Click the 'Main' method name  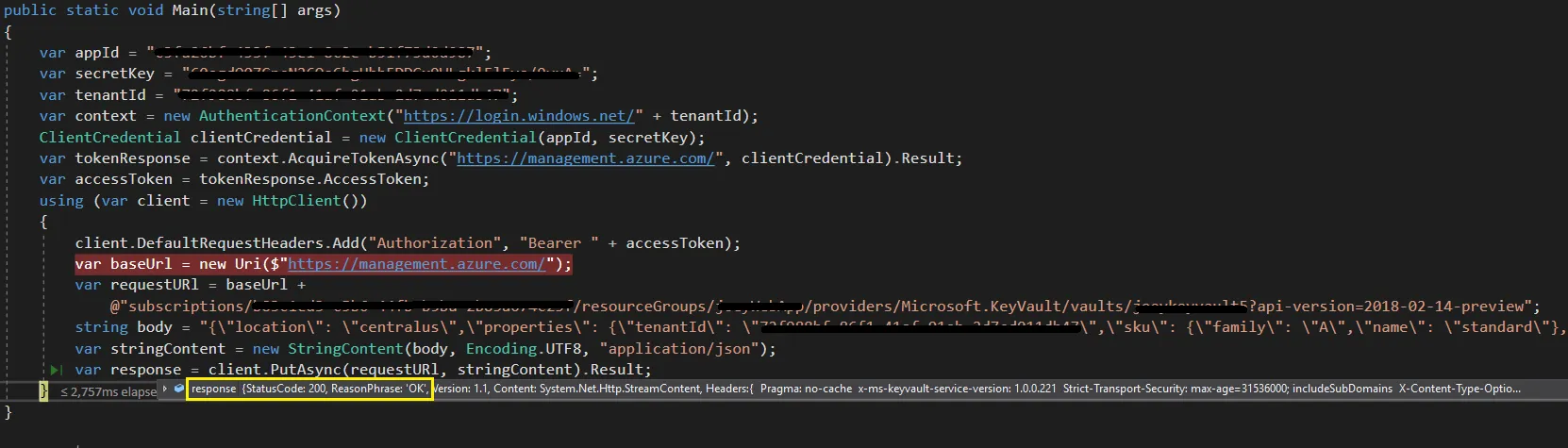pyautogui.click(x=191, y=10)
